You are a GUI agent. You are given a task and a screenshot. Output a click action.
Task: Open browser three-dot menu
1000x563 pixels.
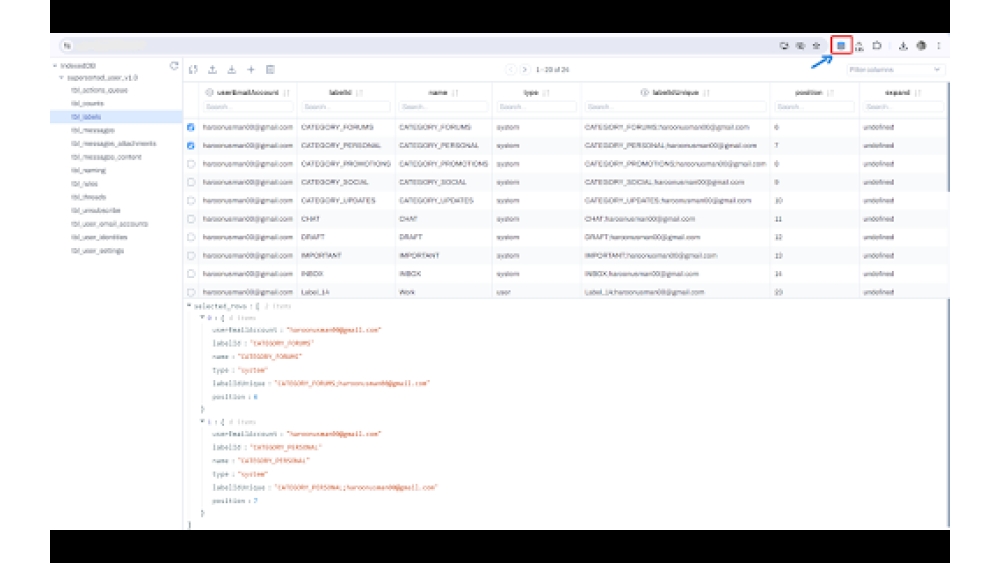click(x=939, y=46)
